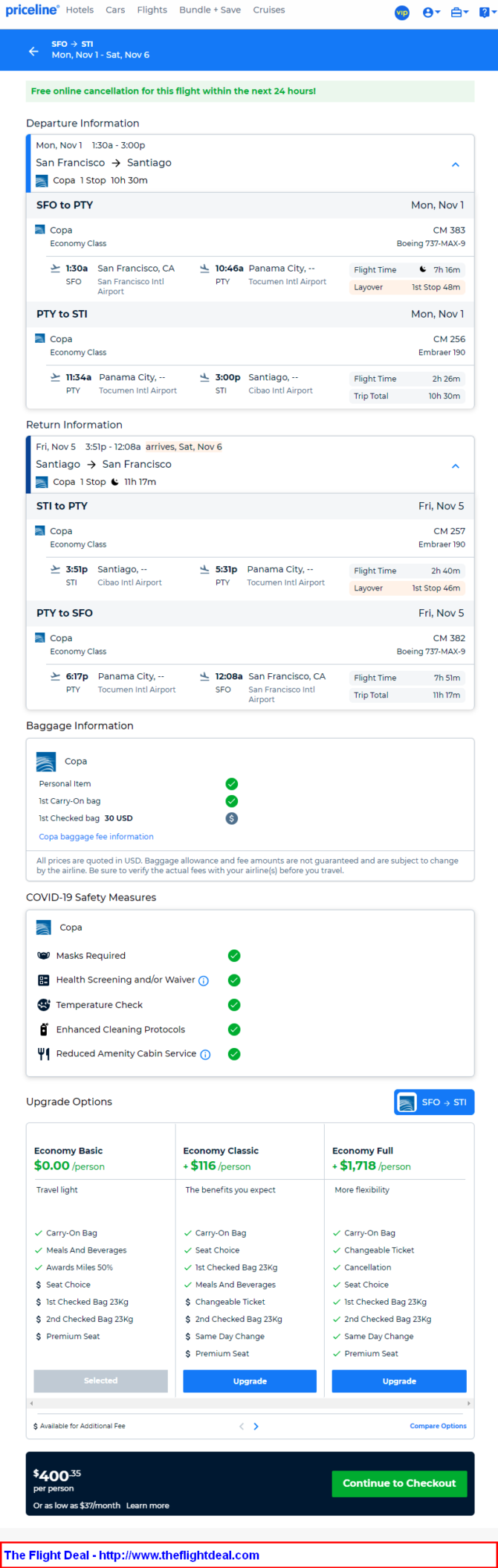Click info icon beside Health Screening and/or Waiver

[x=204, y=981]
